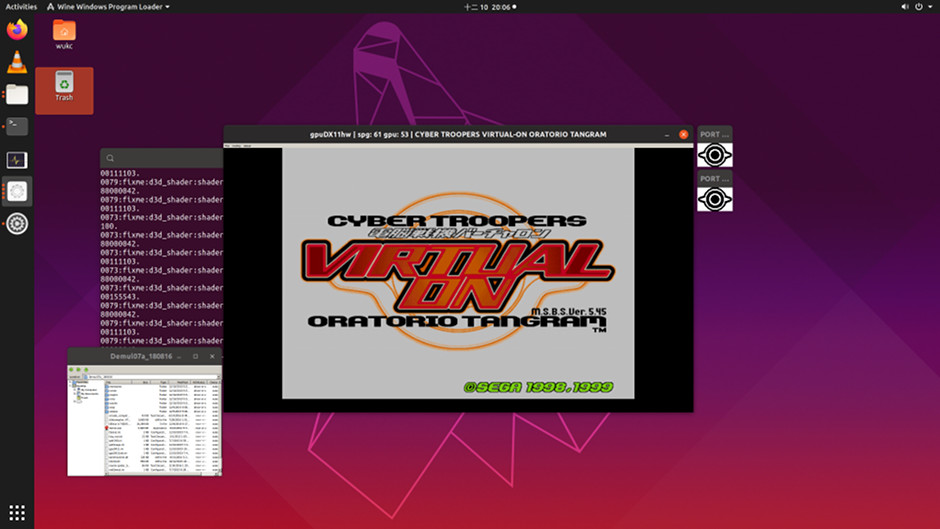The height and width of the screenshot is (529, 940).
Task: Sort by Type column in Demul07a window
Action: (159, 382)
